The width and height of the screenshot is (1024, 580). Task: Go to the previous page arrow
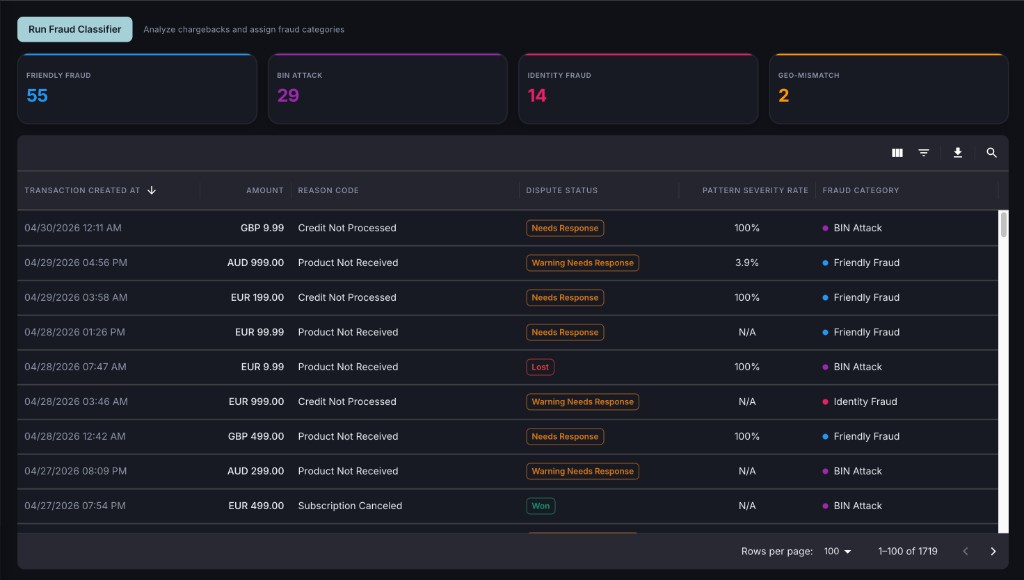point(965,551)
